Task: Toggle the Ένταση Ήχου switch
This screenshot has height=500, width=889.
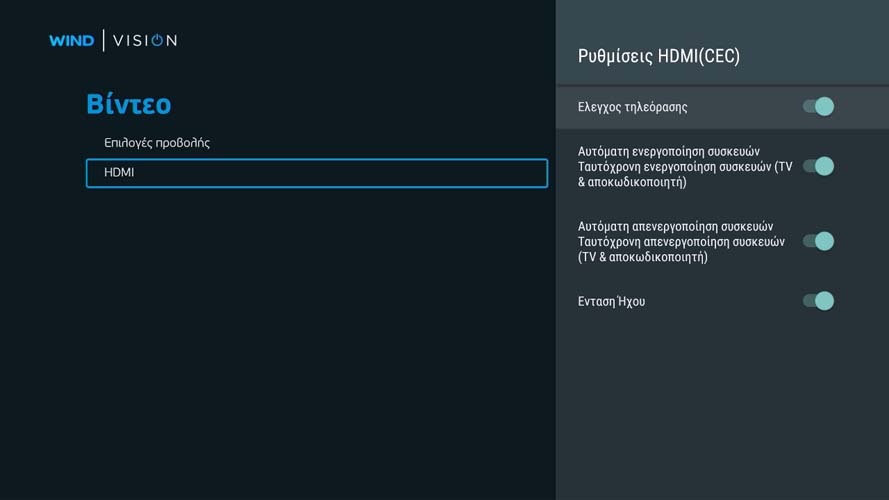Action: click(x=818, y=301)
